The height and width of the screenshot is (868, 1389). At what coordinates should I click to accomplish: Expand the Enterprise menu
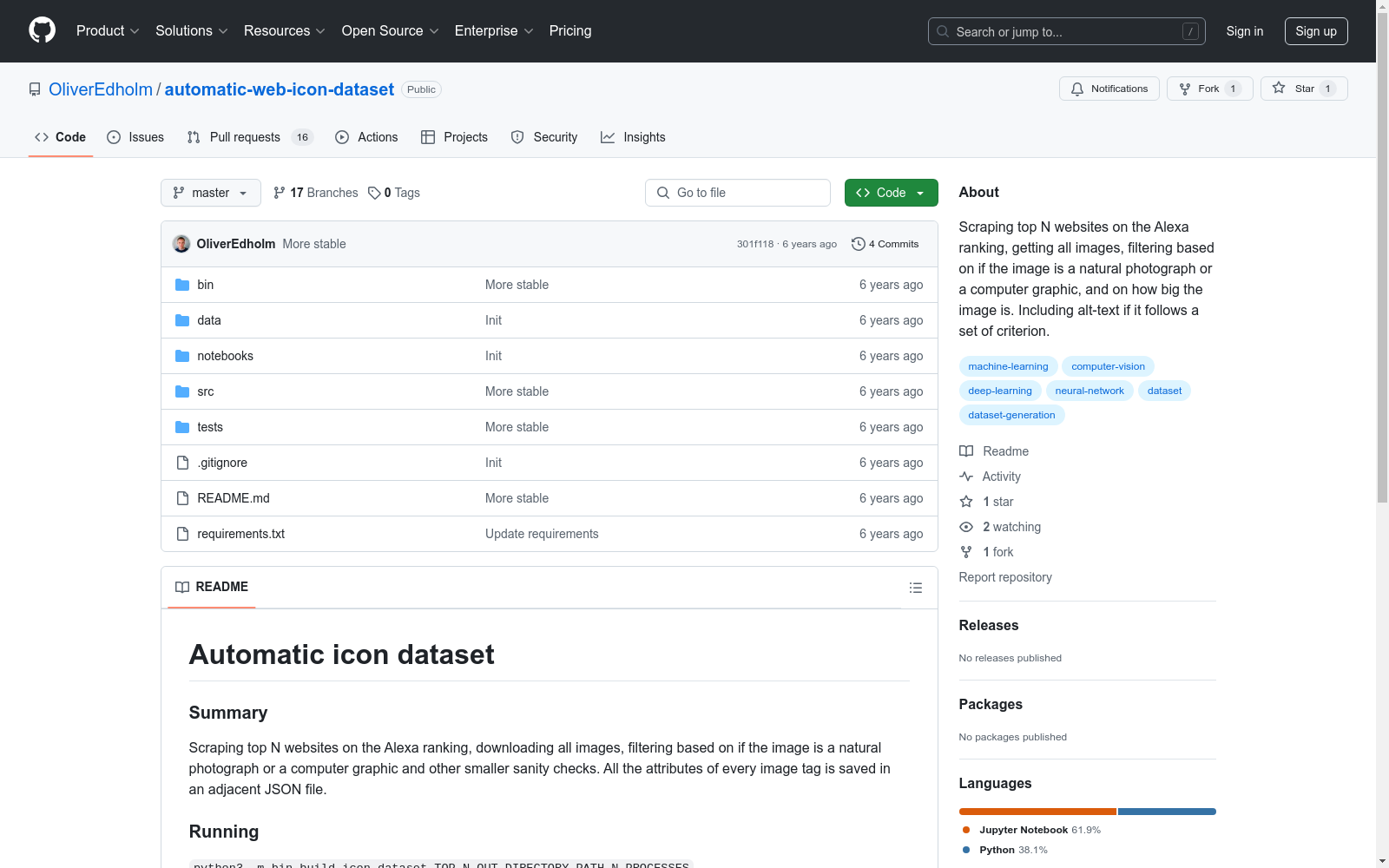coord(494,31)
